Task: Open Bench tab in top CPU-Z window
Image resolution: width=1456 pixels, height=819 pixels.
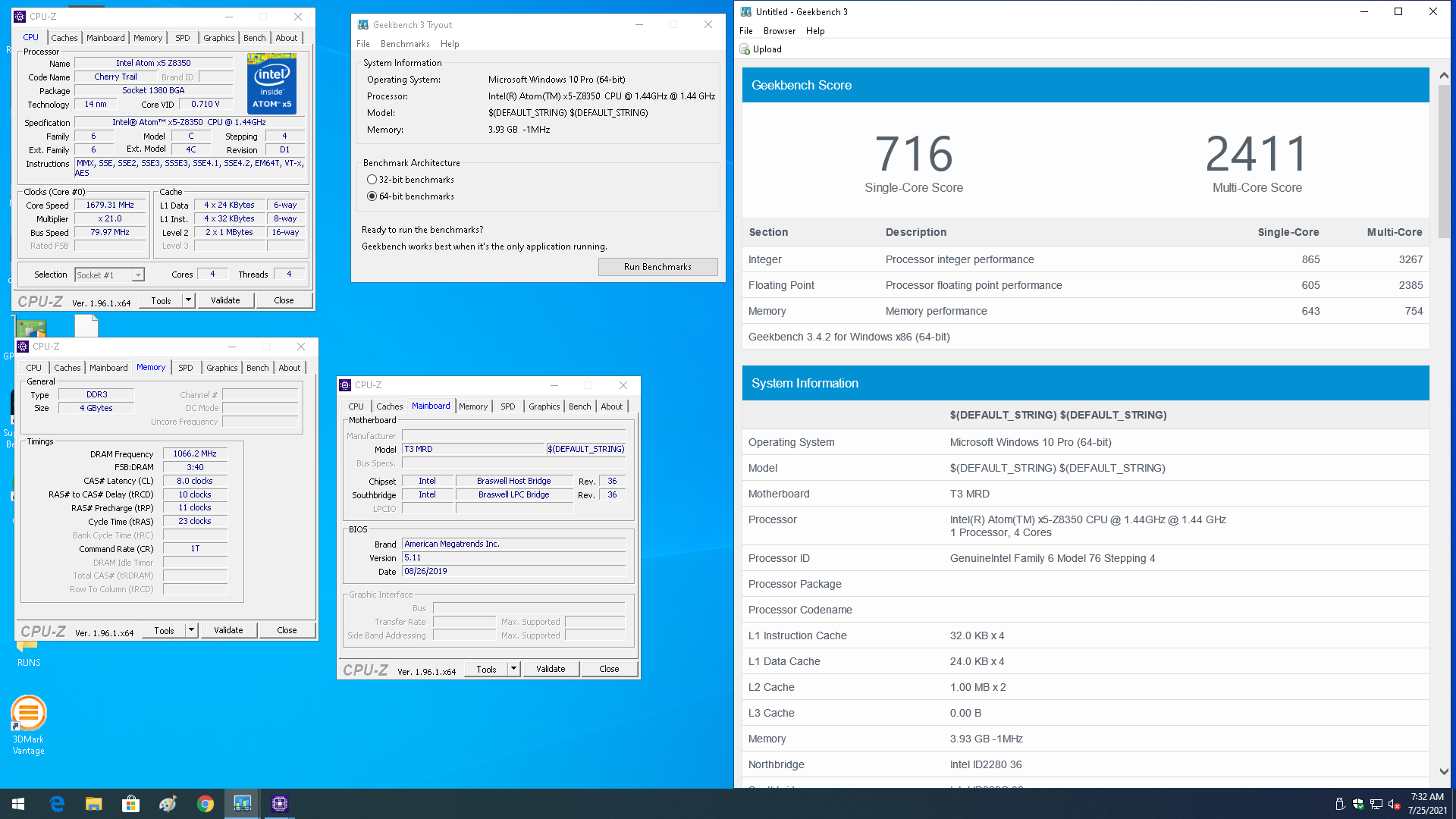Action: tap(255, 38)
